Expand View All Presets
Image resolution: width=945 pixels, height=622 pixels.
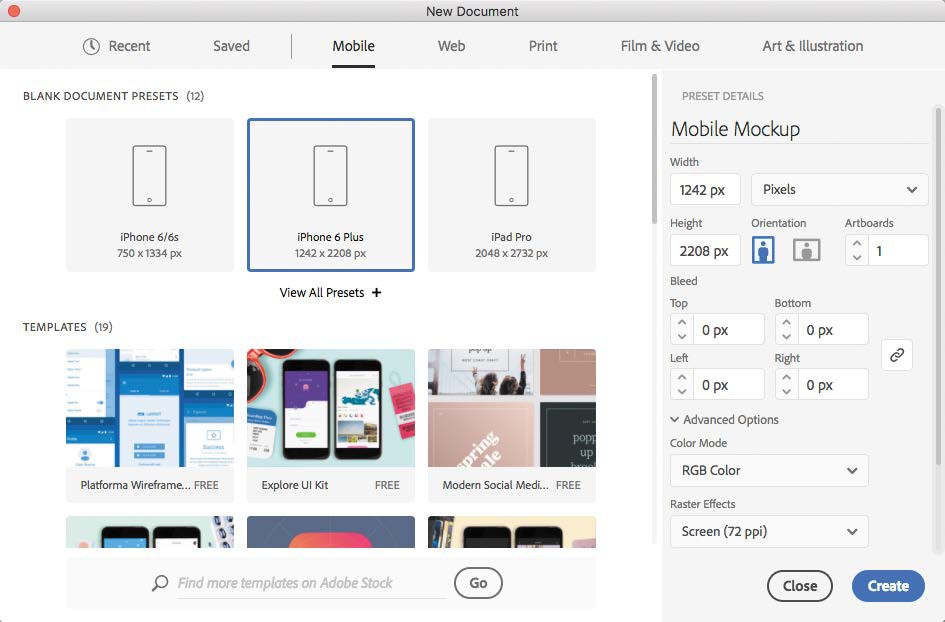(x=330, y=292)
